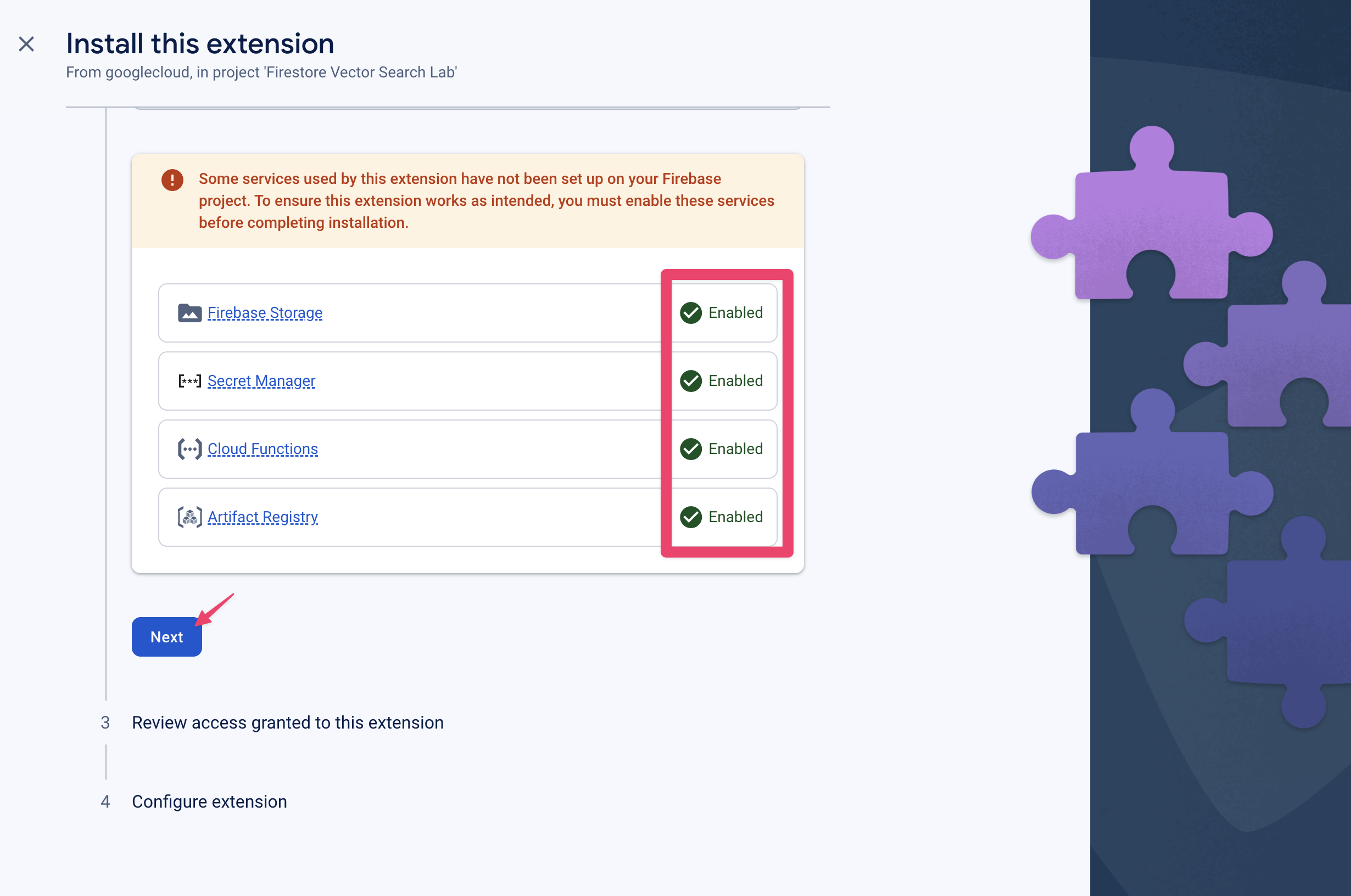The height and width of the screenshot is (896, 1351).
Task: Open the Secret Manager link
Action: [x=261, y=380]
